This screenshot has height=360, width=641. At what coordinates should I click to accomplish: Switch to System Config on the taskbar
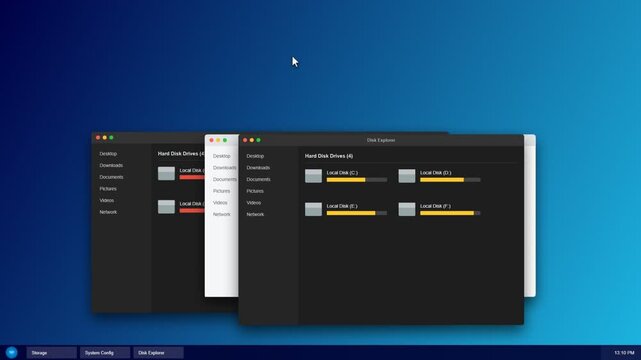pyautogui.click(x=105, y=353)
